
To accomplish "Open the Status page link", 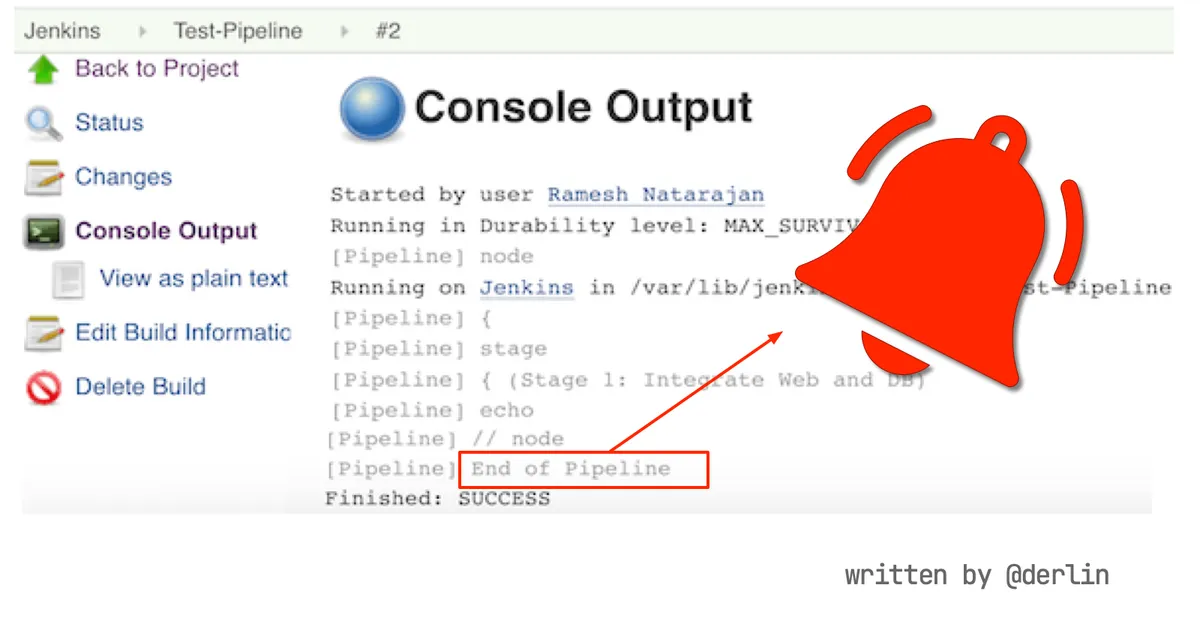I will point(109,123).
